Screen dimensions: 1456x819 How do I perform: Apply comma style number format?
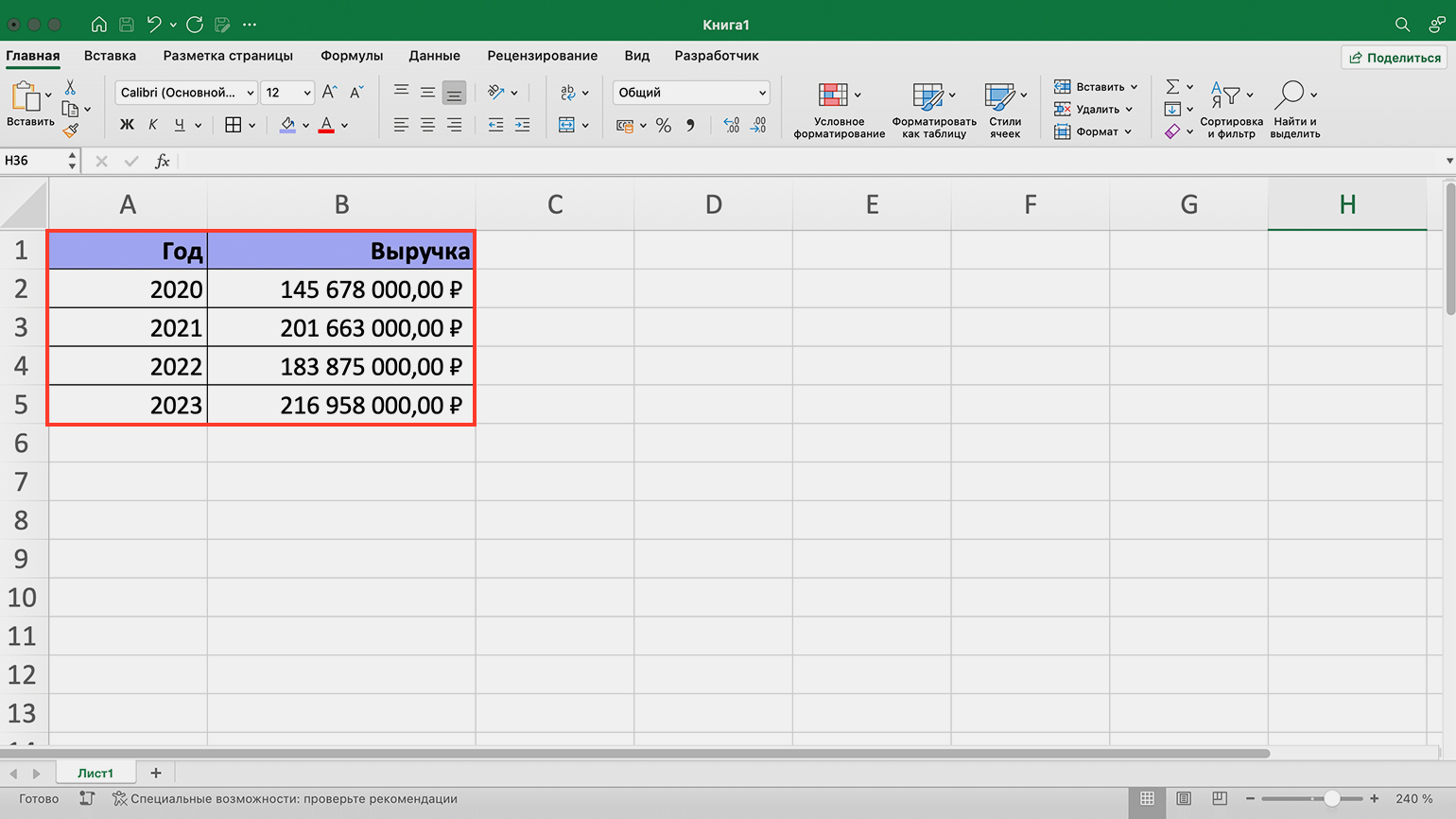tap(690, 125)
